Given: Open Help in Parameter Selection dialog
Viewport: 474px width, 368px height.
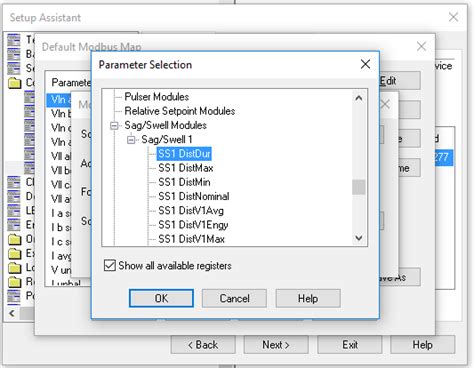Looking at the screenshot, I should pos(308,298).
